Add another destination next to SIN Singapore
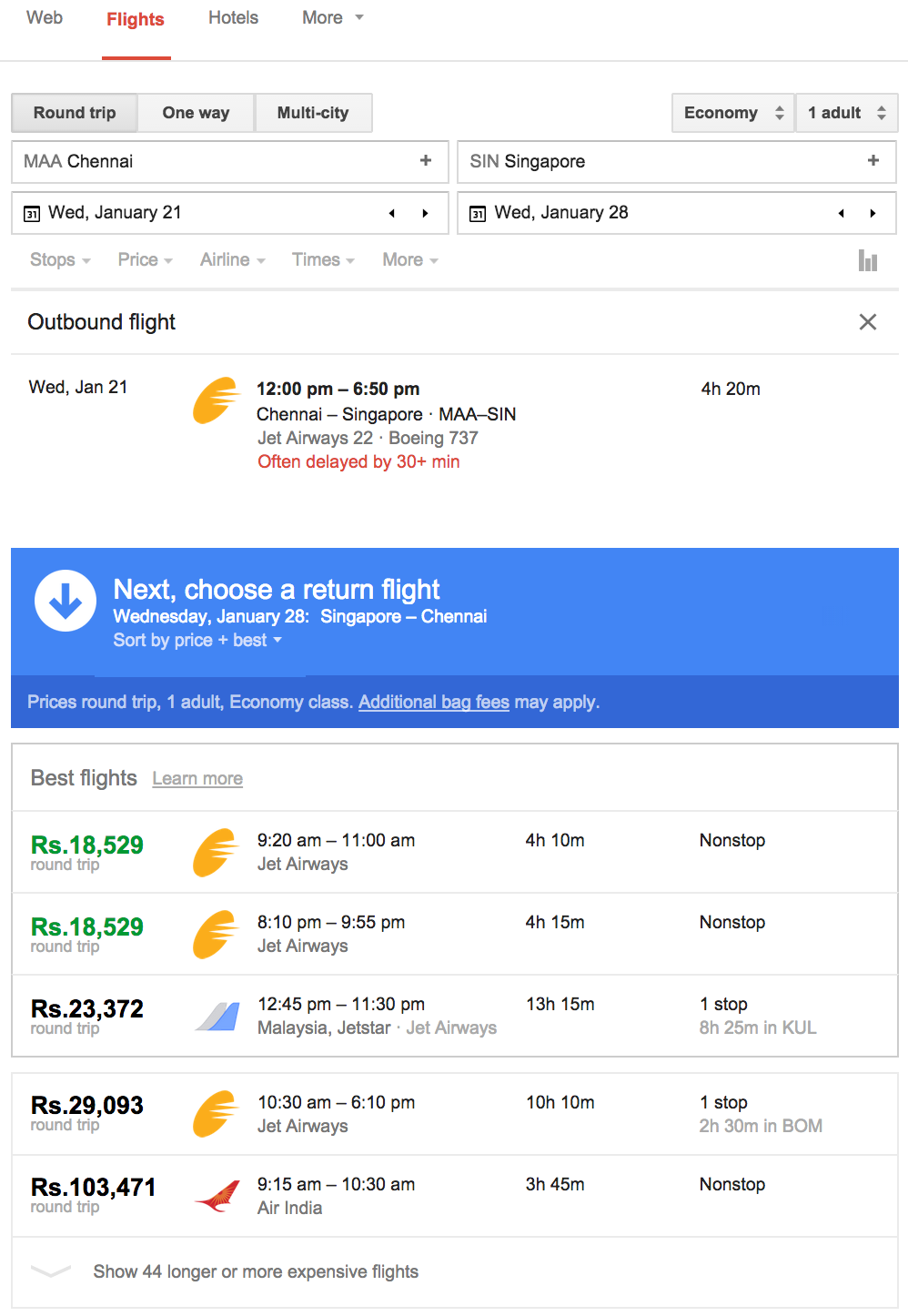Screen dimensions: 908x1316 pos(873,161)
